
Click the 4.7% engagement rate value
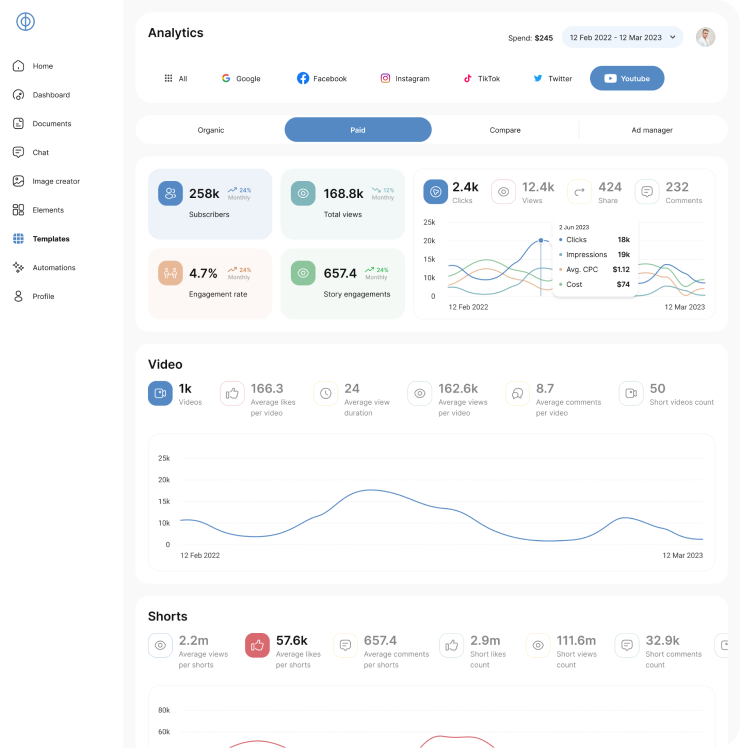click(203, 273)
